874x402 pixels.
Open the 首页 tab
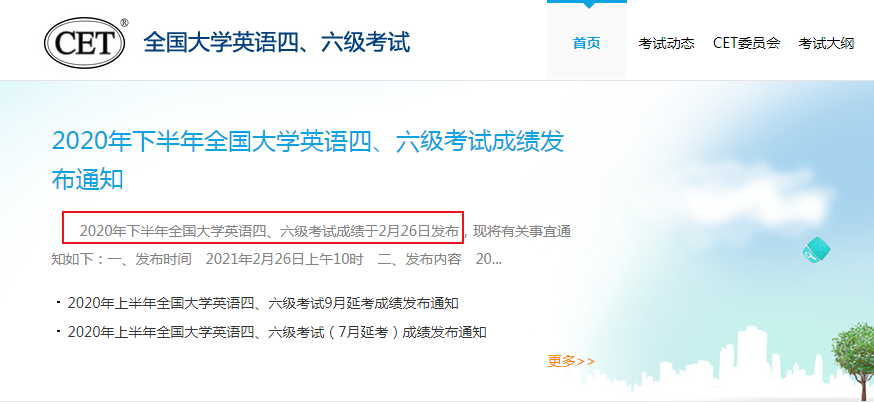[587, 43]
